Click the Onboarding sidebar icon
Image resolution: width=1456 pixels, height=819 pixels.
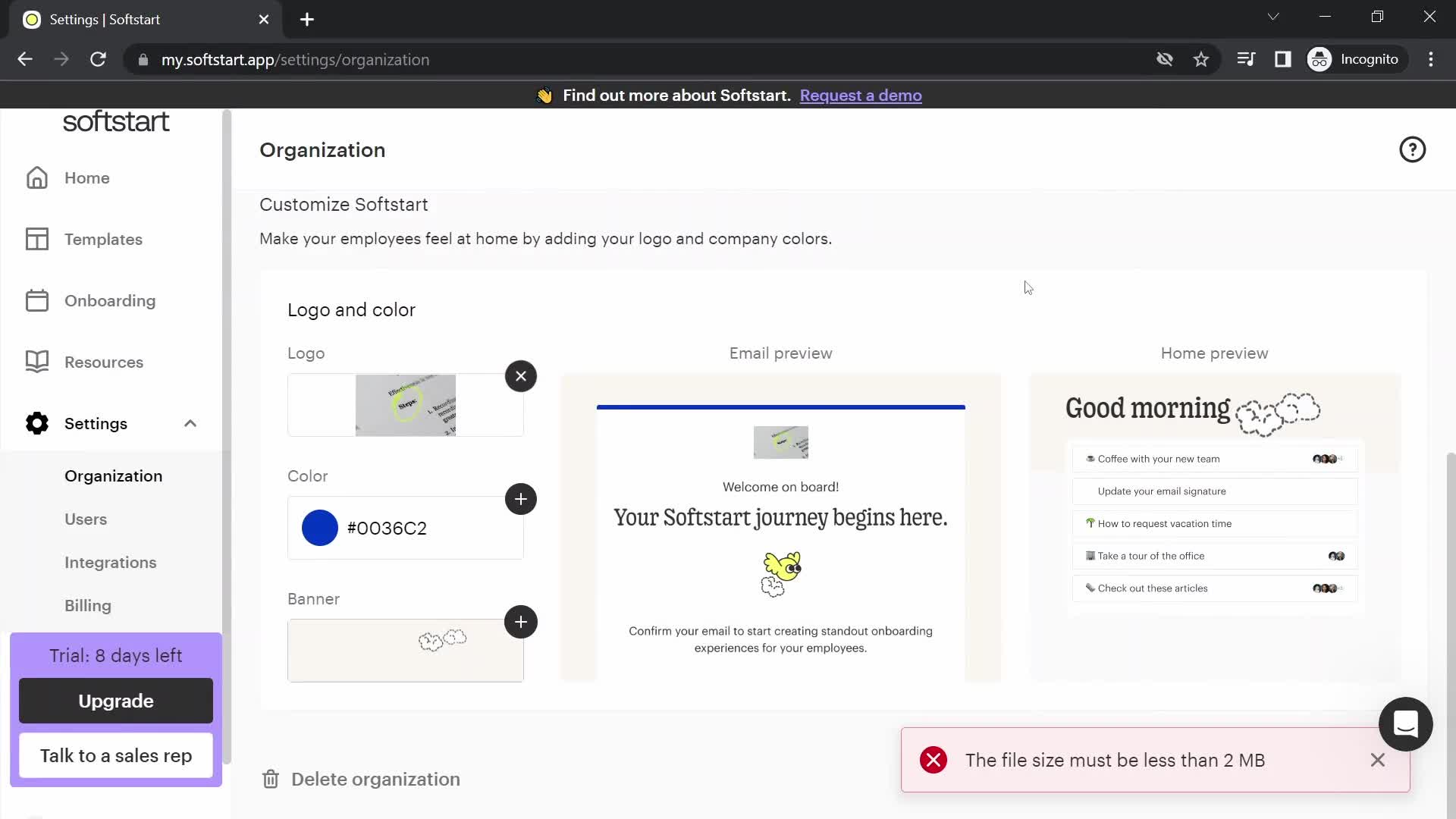click(x=36, y=300)
